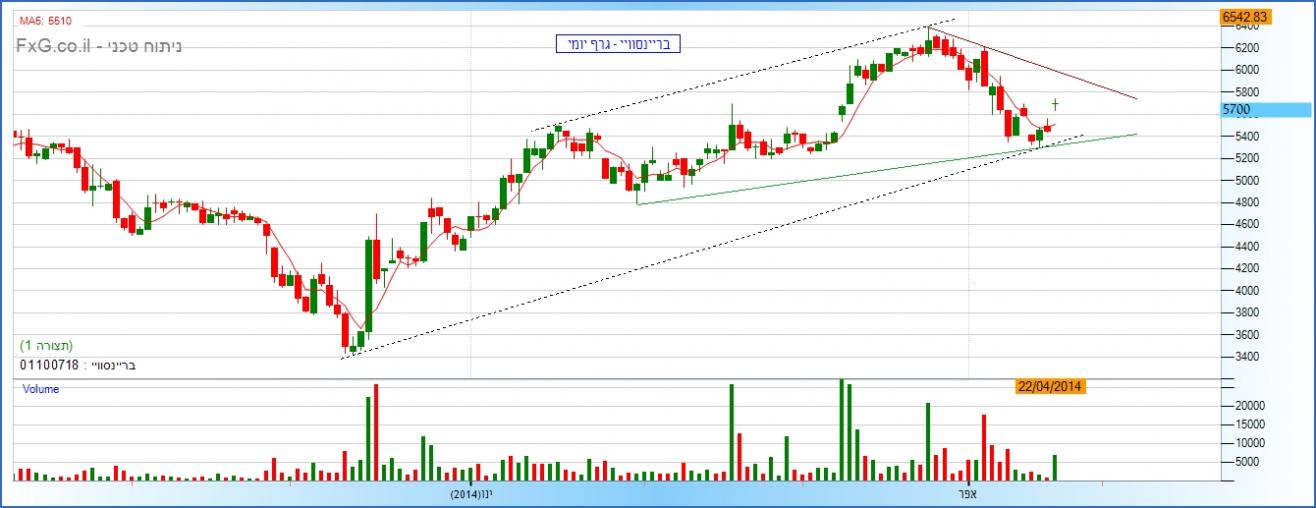Select the upper dotted channel line

tap(740, 76)
